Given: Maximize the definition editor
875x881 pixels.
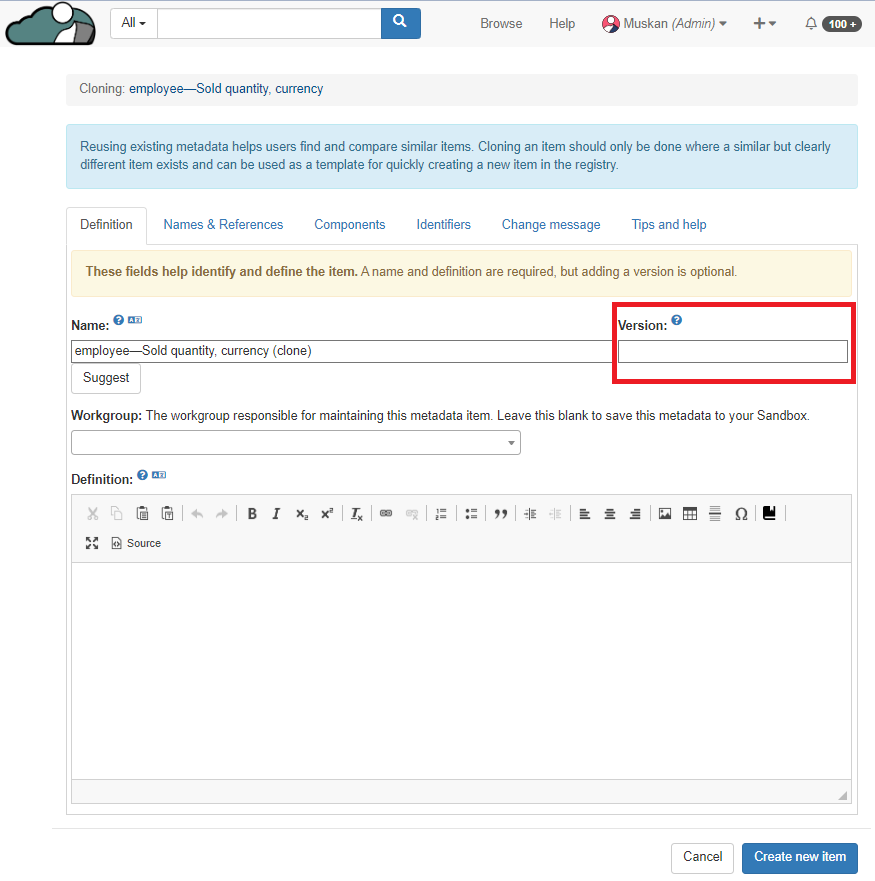Looking at the screenshot, I should click(92, 543).
